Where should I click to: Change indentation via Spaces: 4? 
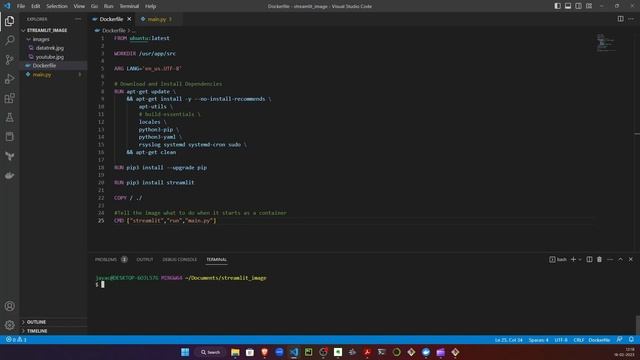(538, 340)
